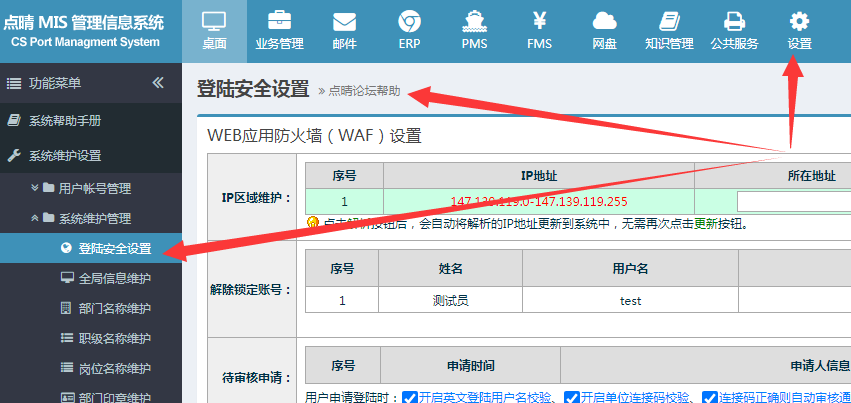Click 功能菜单 sidebar header text
Viewport: 851px width, 403px height.
coord(55,83)
